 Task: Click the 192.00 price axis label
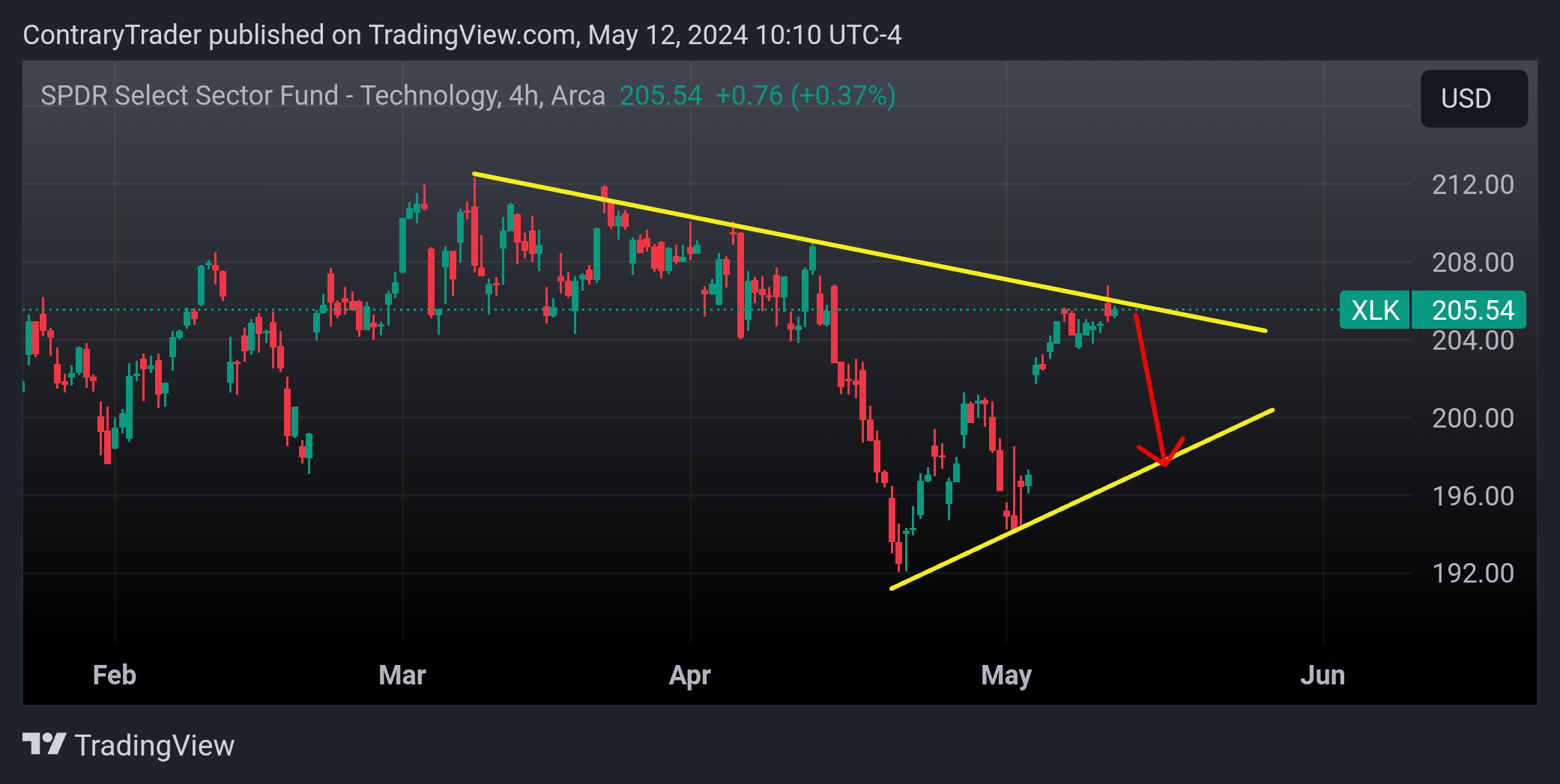pyautogui.click(x=1473, y=573)
